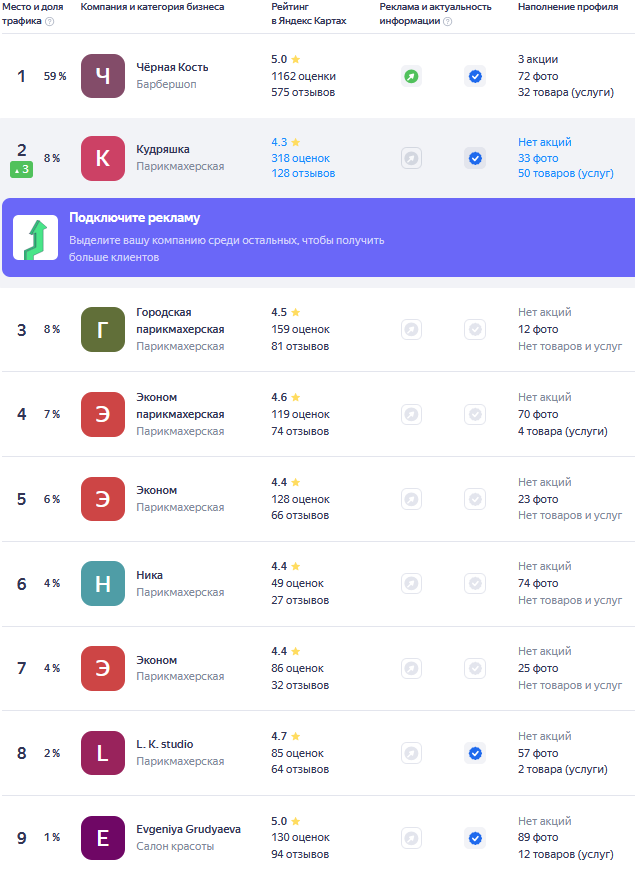Click the 'Ч' logo of Чёрная Кость
Screen dimensions: 635x875
point(103,76)
